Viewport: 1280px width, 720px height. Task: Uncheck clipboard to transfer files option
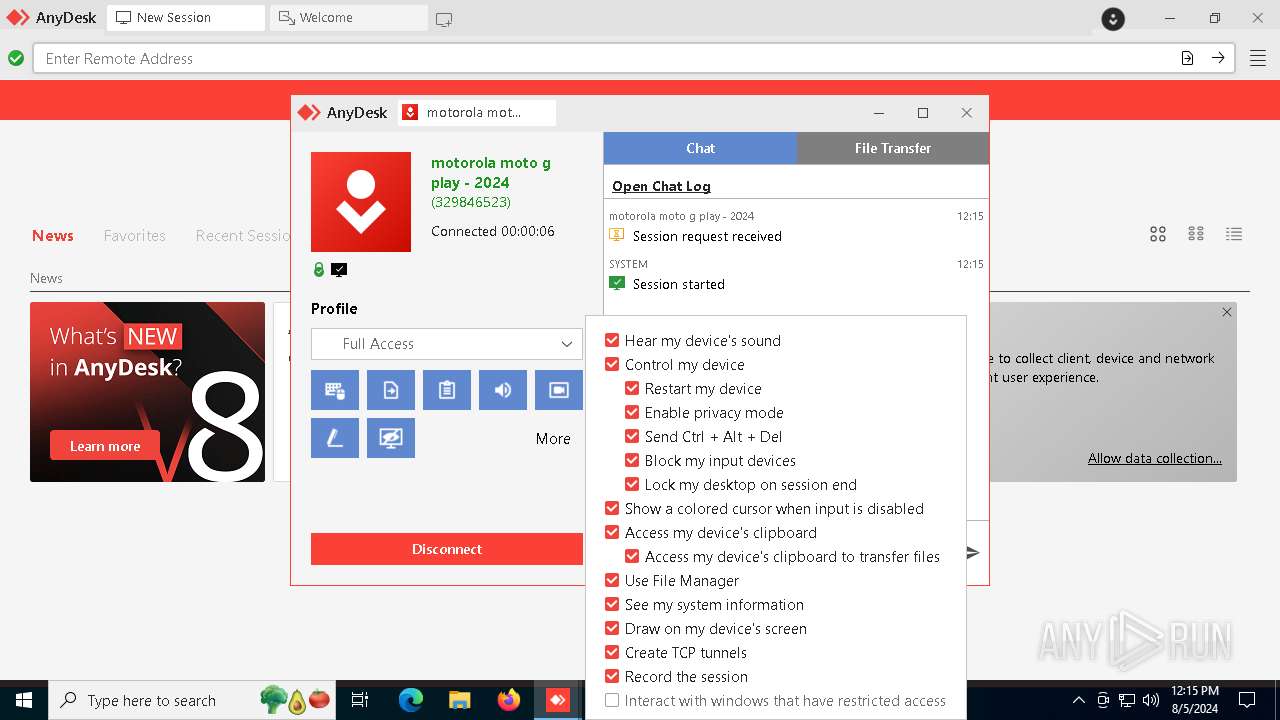(x=632, y=556)
